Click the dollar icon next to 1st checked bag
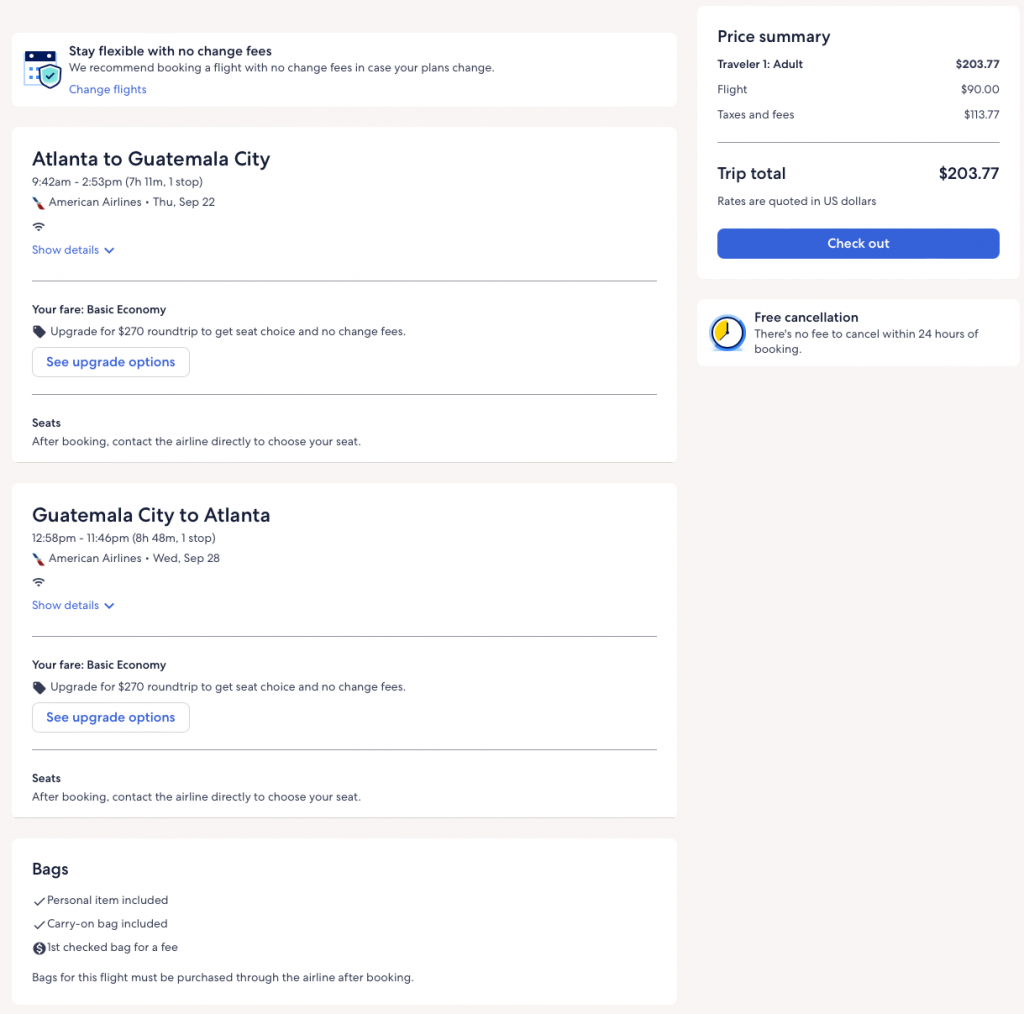This screenshot has width=1024, height=1014. coord(39,948)
